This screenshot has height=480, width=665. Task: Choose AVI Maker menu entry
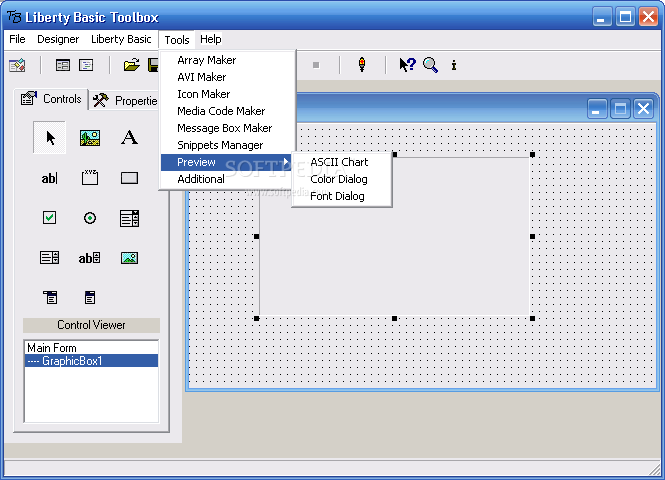click(x=228, y=77)
